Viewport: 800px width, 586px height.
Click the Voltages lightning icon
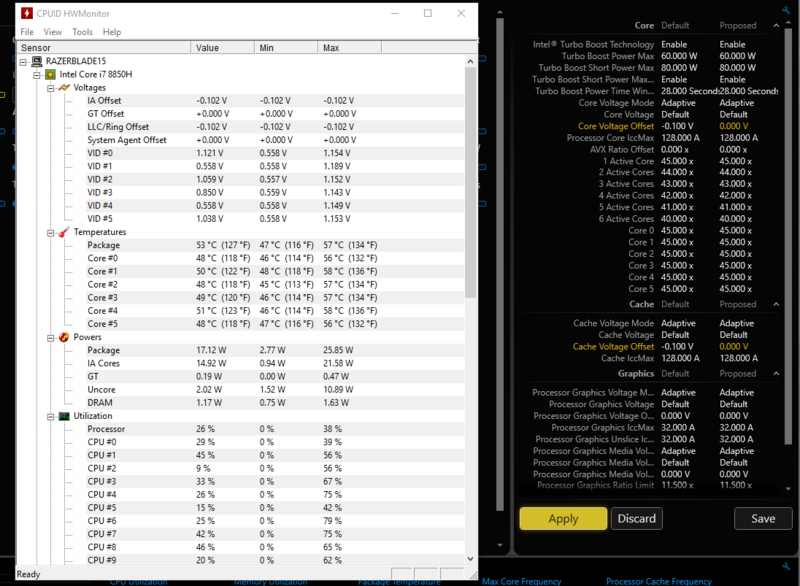[64, 88]
